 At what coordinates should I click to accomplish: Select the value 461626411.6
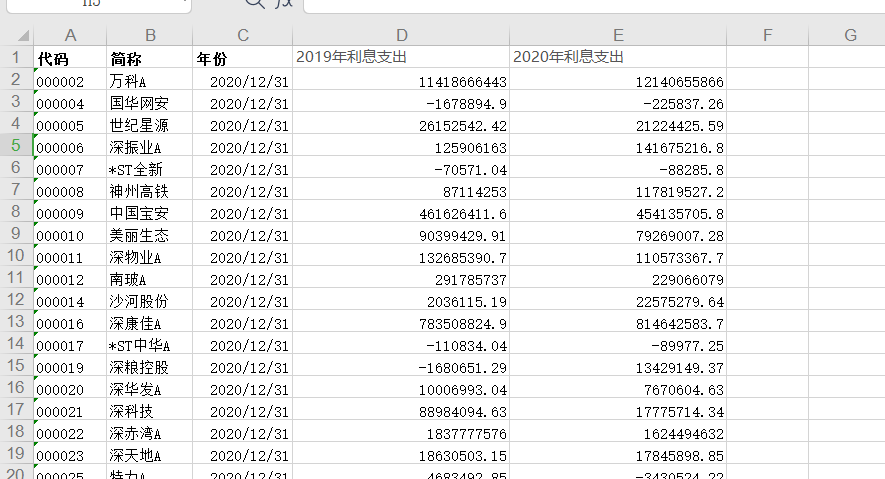click(x=401, y=211)
